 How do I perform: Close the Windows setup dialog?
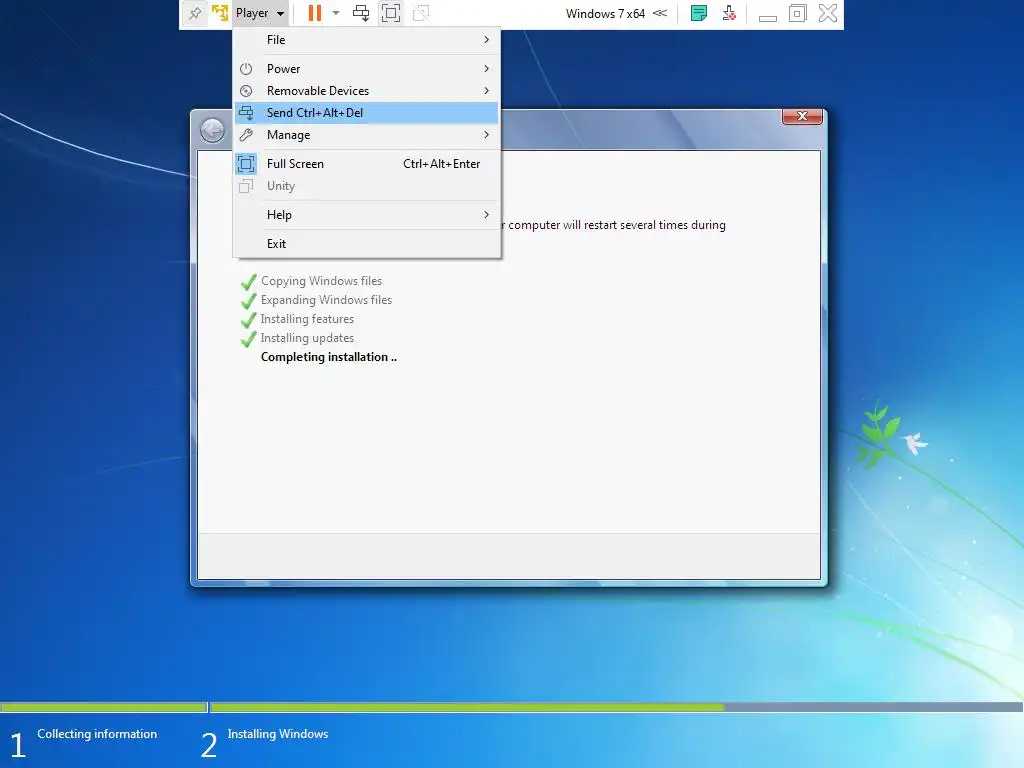(x=802, y=116)
